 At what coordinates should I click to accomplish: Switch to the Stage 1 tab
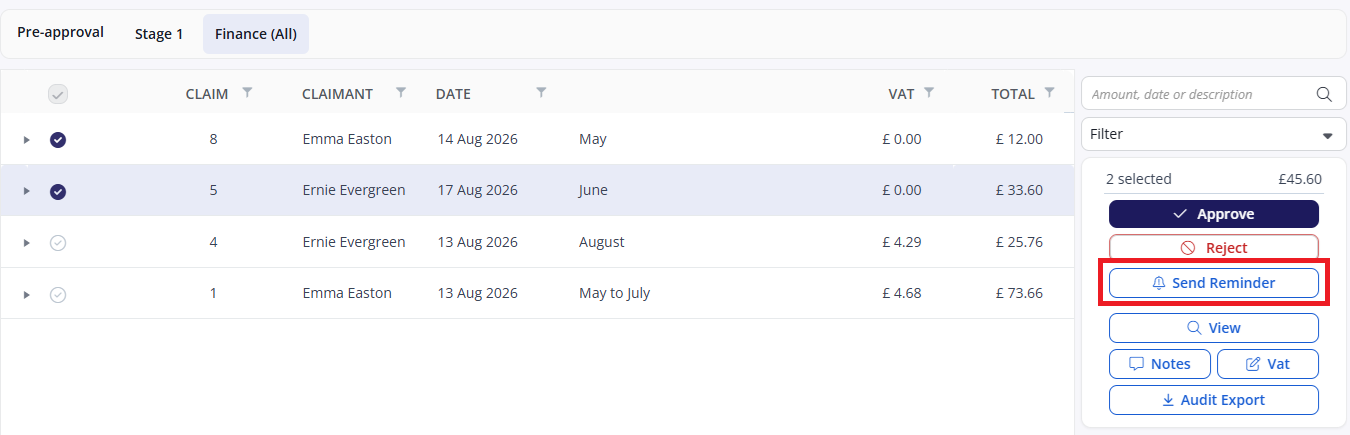[159, 33]
